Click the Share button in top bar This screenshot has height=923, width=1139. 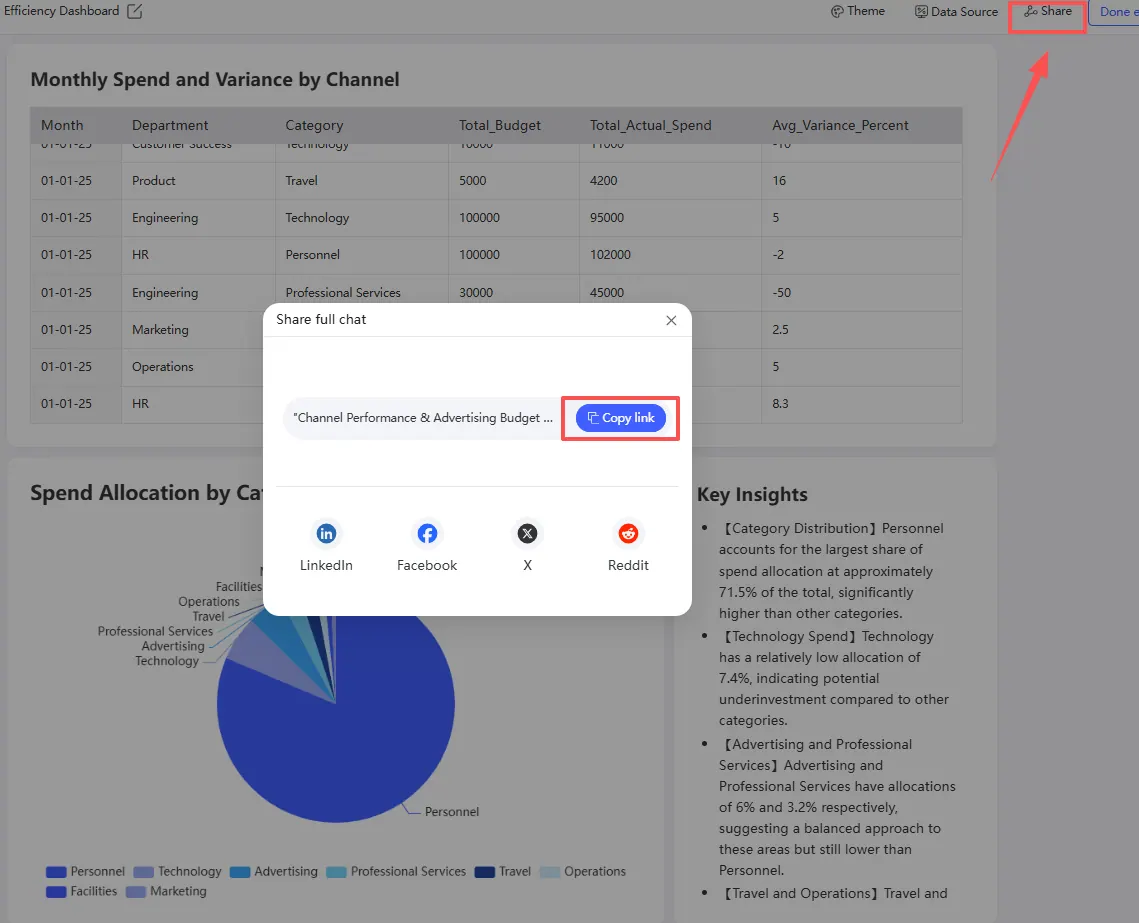(x=1047, y=12)
